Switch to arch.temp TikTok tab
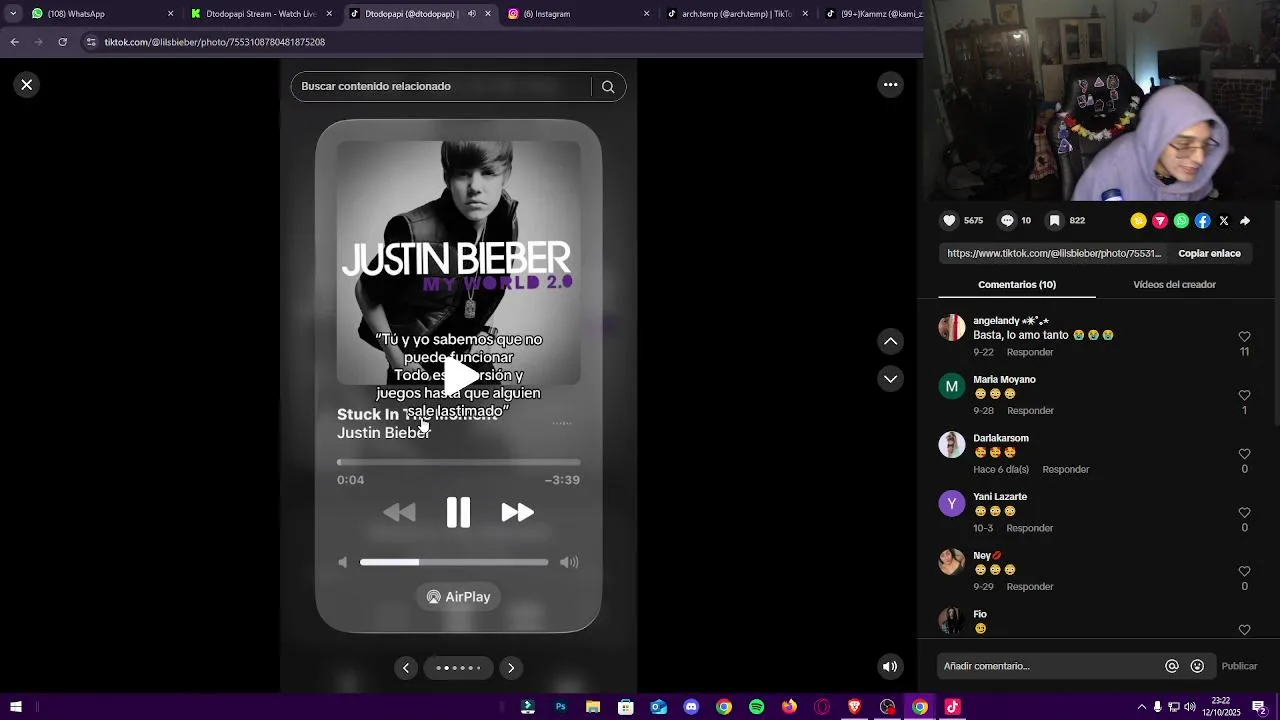1280x720 pixels. [738, 14]
